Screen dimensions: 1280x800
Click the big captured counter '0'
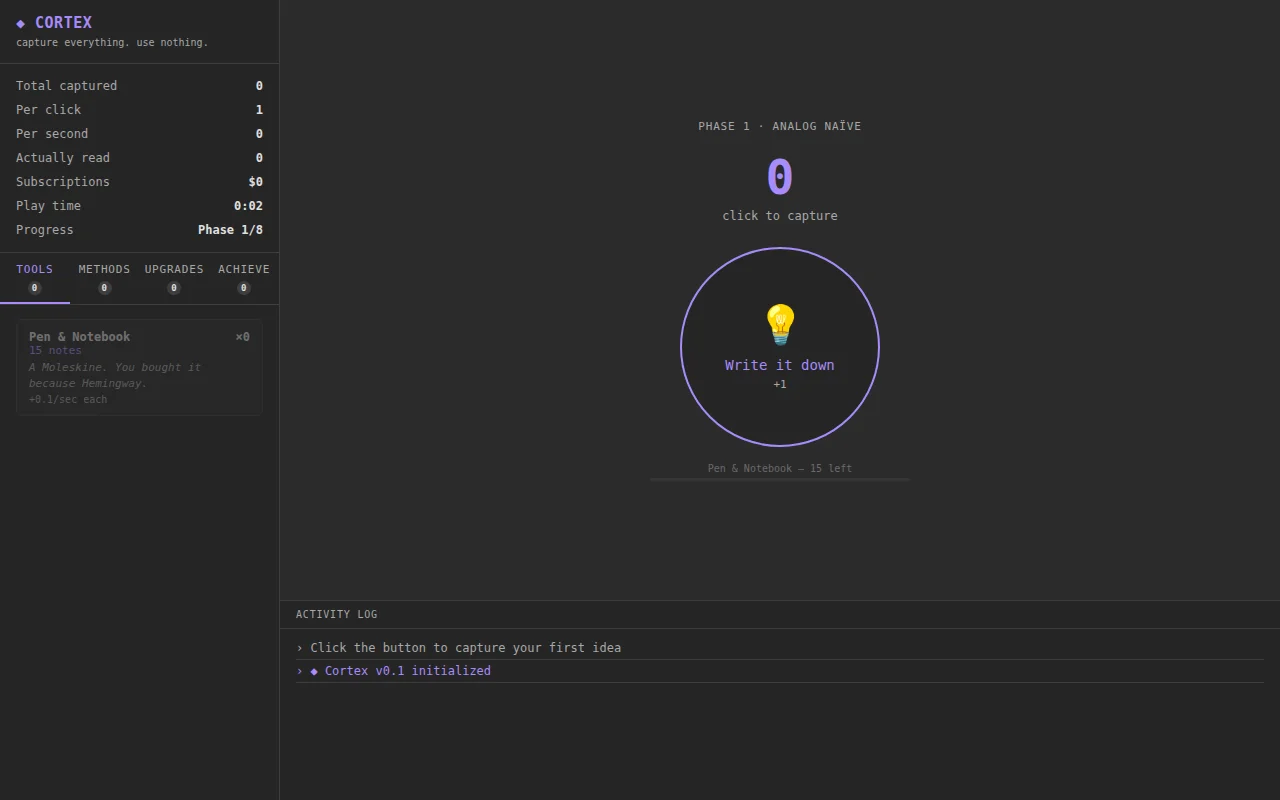click(780, 178)
